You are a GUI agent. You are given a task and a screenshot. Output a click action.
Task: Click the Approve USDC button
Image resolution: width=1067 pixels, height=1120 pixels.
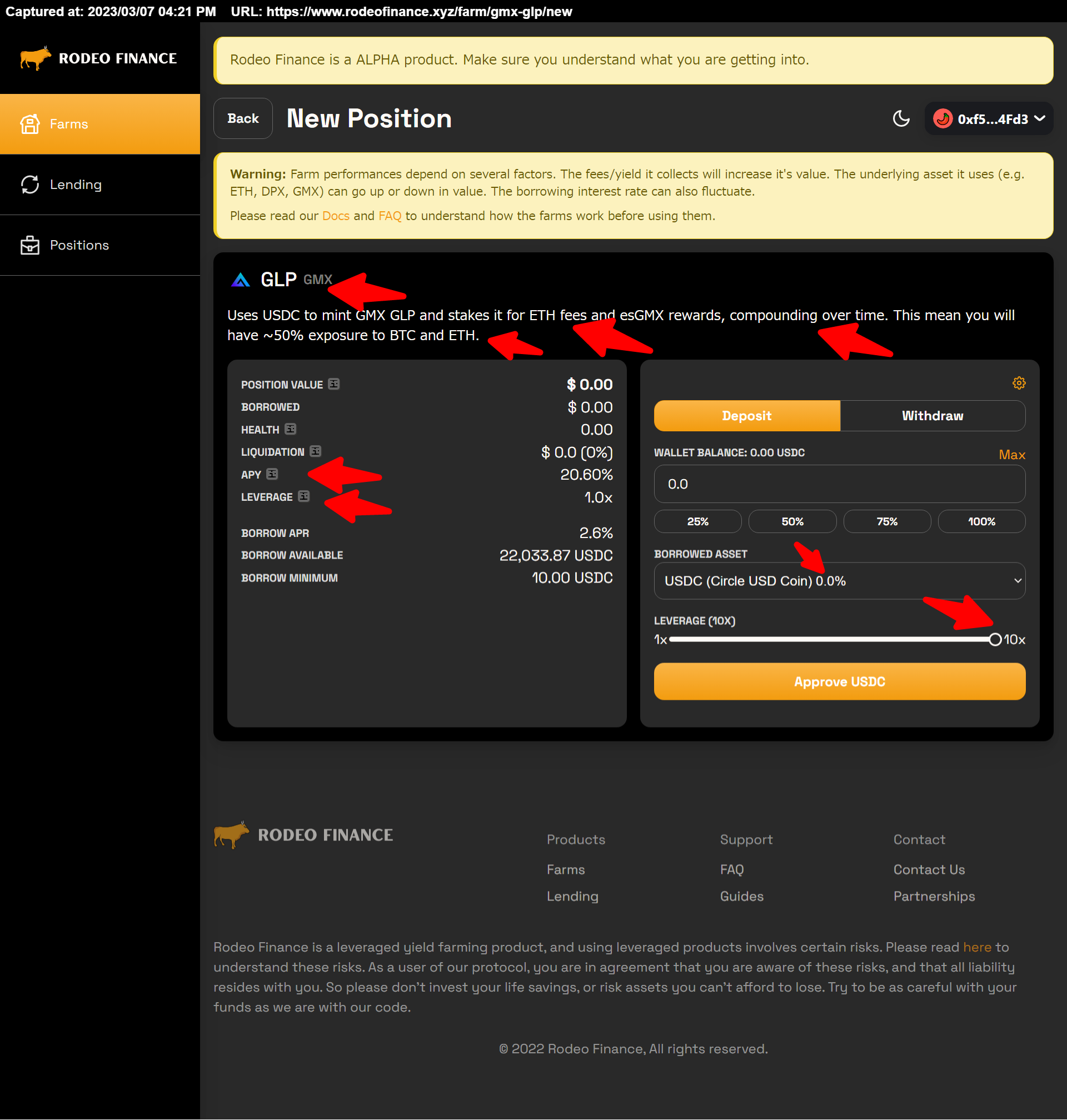pos(840,681)
